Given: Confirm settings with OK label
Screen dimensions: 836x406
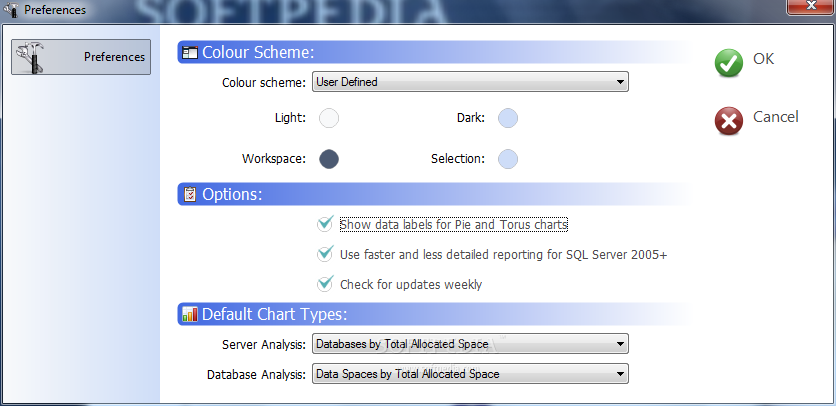Looking at the screenshot, I should click(763, 59).
